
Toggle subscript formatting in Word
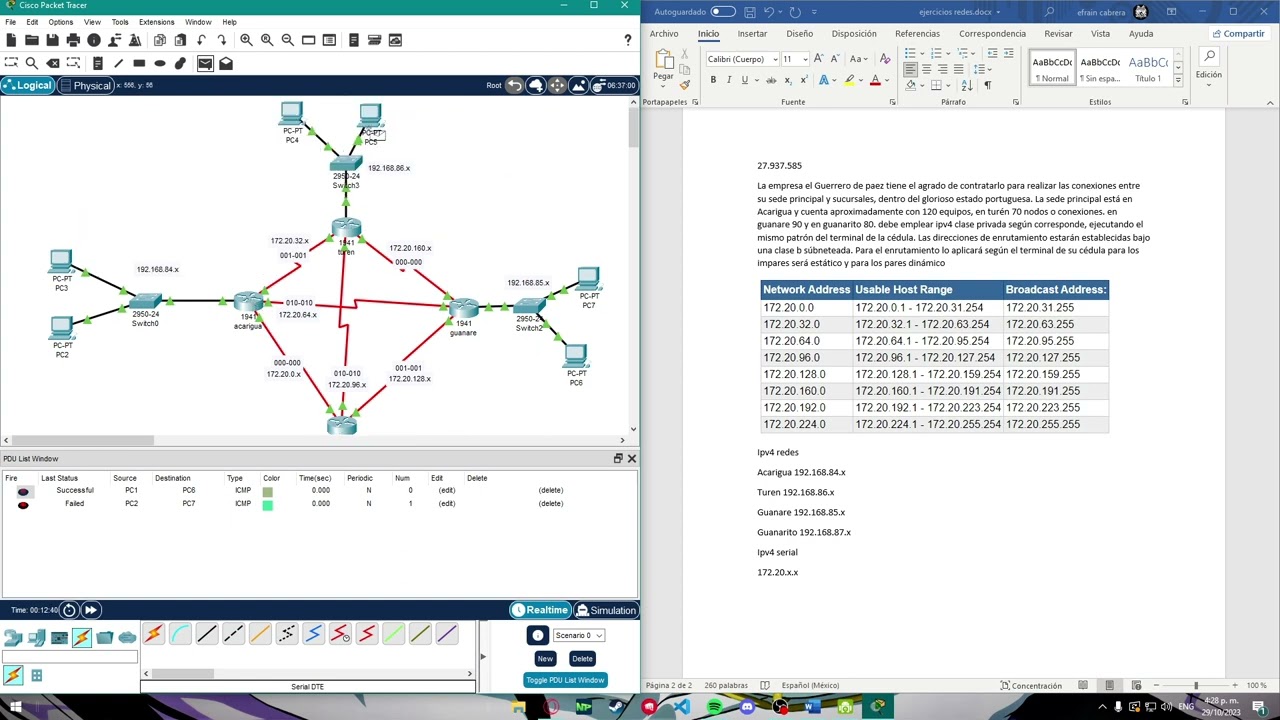pyautogui.click(x=786, y=80)
